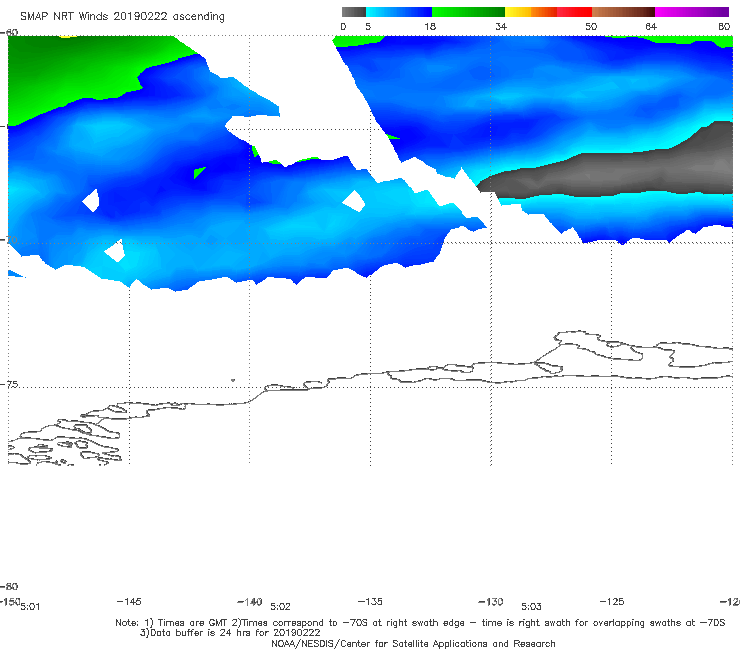Select the cyan-to-blue segment of the color bar
The width and height of the screenshot is (740, 650).
pyautogui.click(x=399, y=12)
